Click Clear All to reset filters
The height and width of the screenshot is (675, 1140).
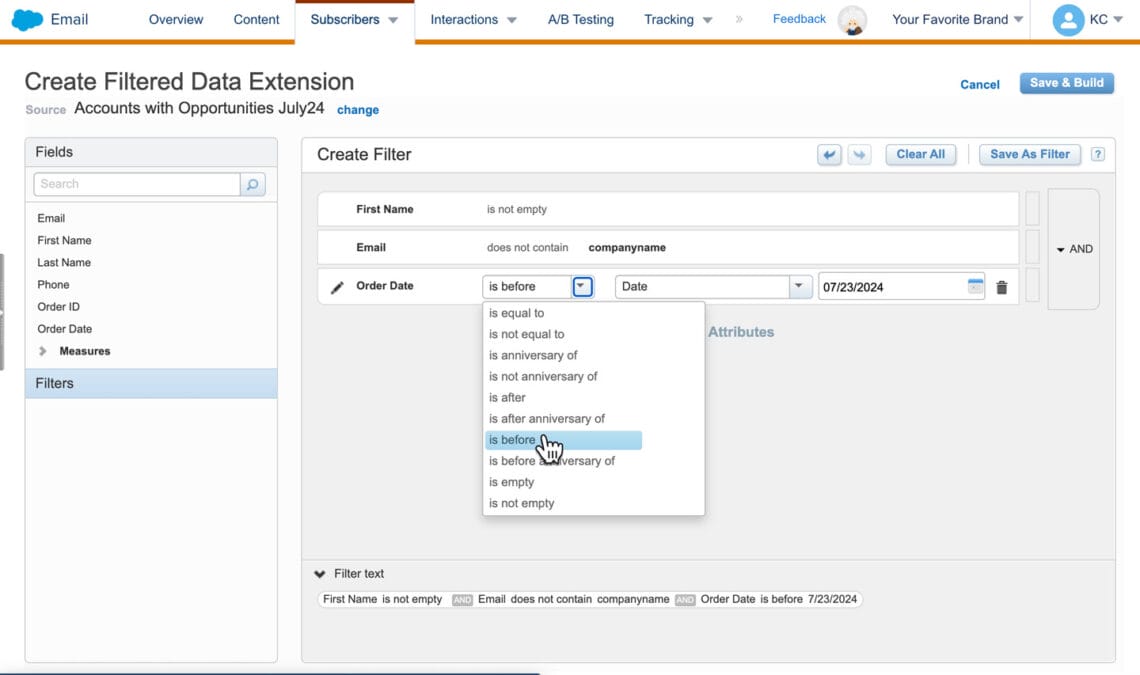pyautogui.click(x=919, y=154)
